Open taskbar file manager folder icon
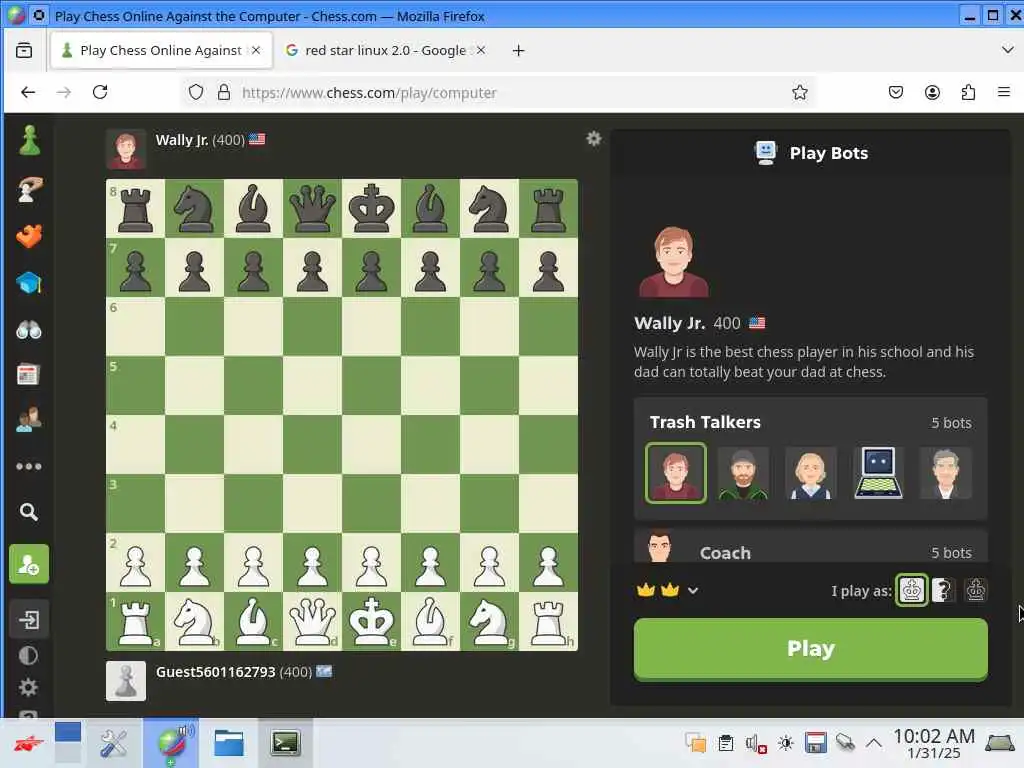This screenshot has height=768, width=1024. (229, 743)
